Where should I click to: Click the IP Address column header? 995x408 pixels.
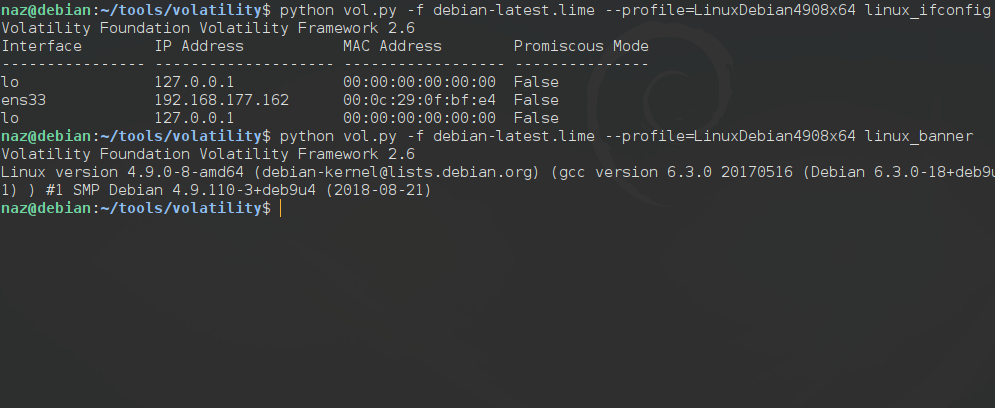tap(199, 46)
